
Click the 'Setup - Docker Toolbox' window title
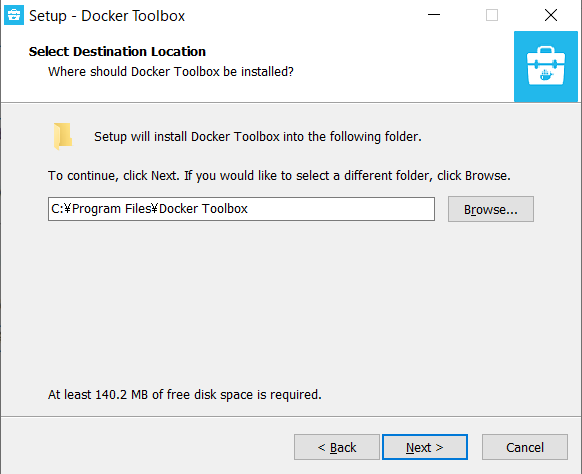tap(107, 16)
